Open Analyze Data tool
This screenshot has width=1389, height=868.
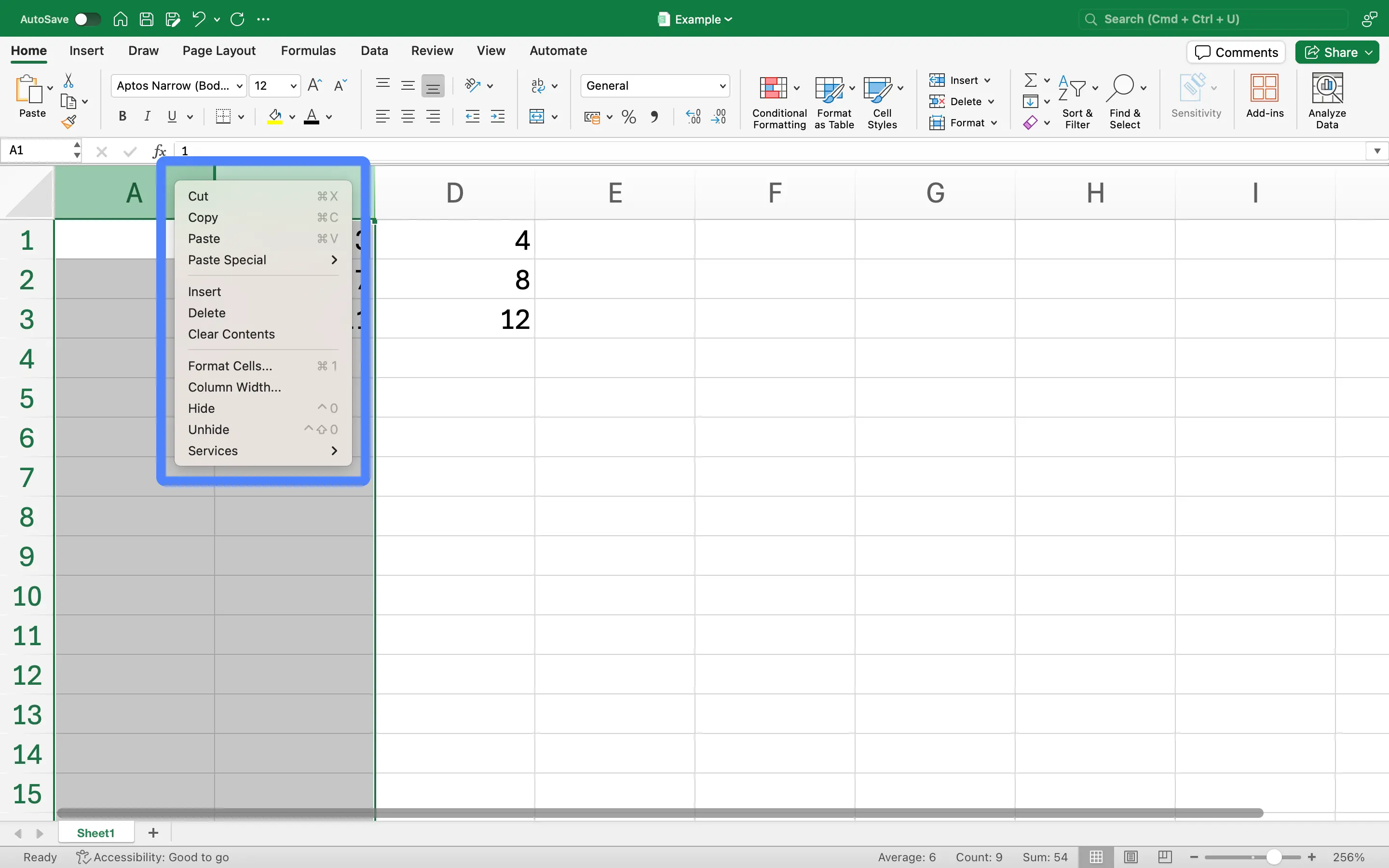pyautogui.click(x=1327, y=101)
